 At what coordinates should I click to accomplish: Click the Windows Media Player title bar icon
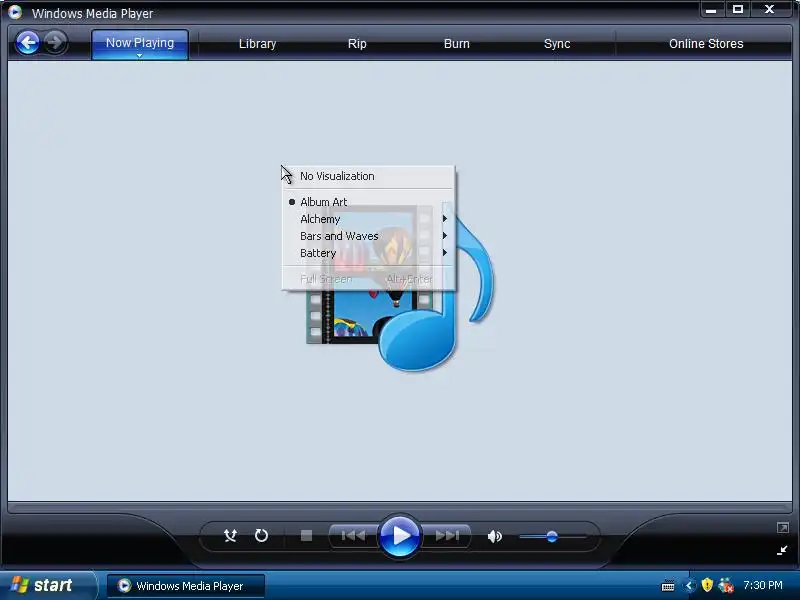point(15,12)
